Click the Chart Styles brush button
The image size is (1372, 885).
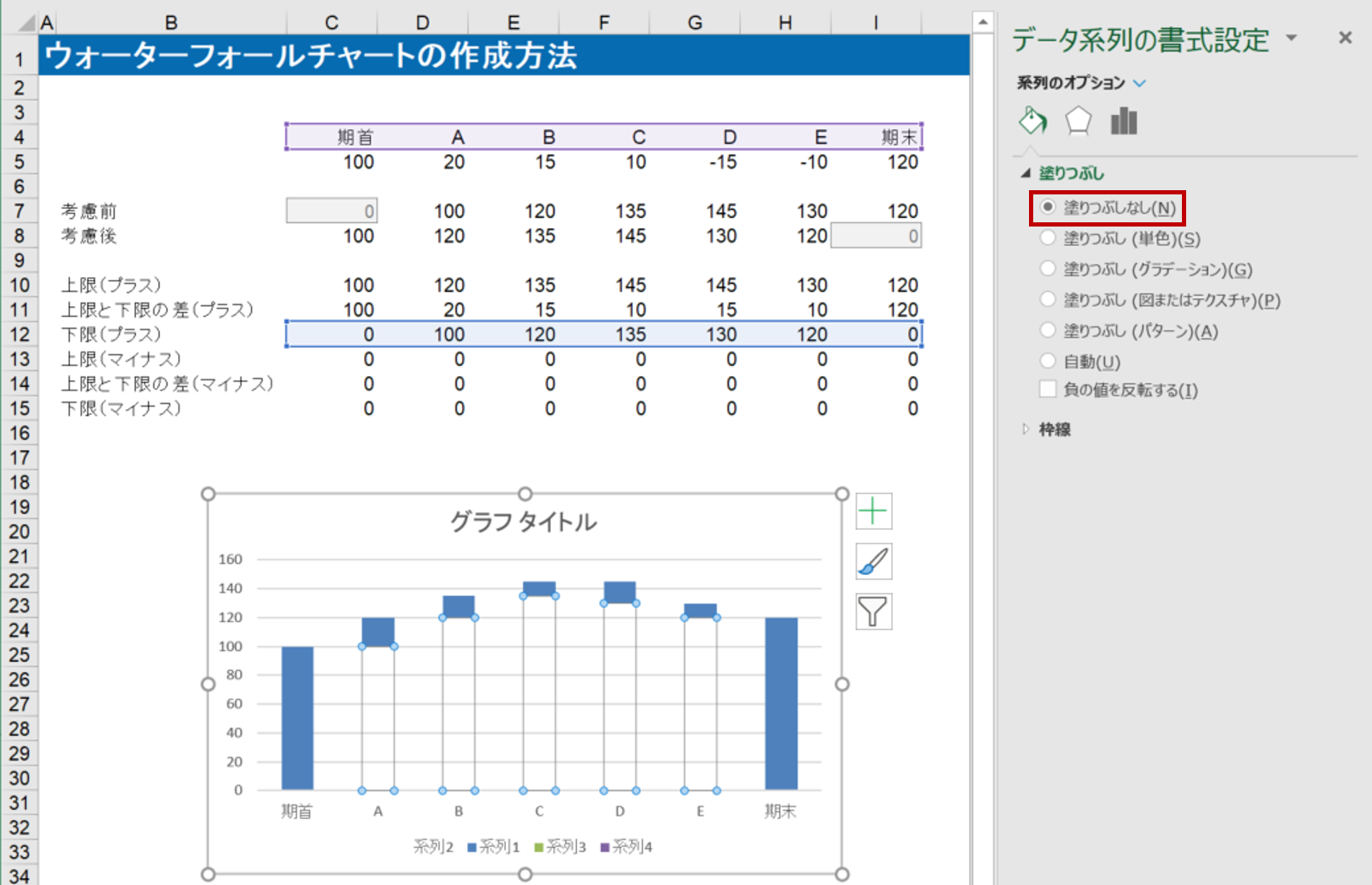click(874, 561)
